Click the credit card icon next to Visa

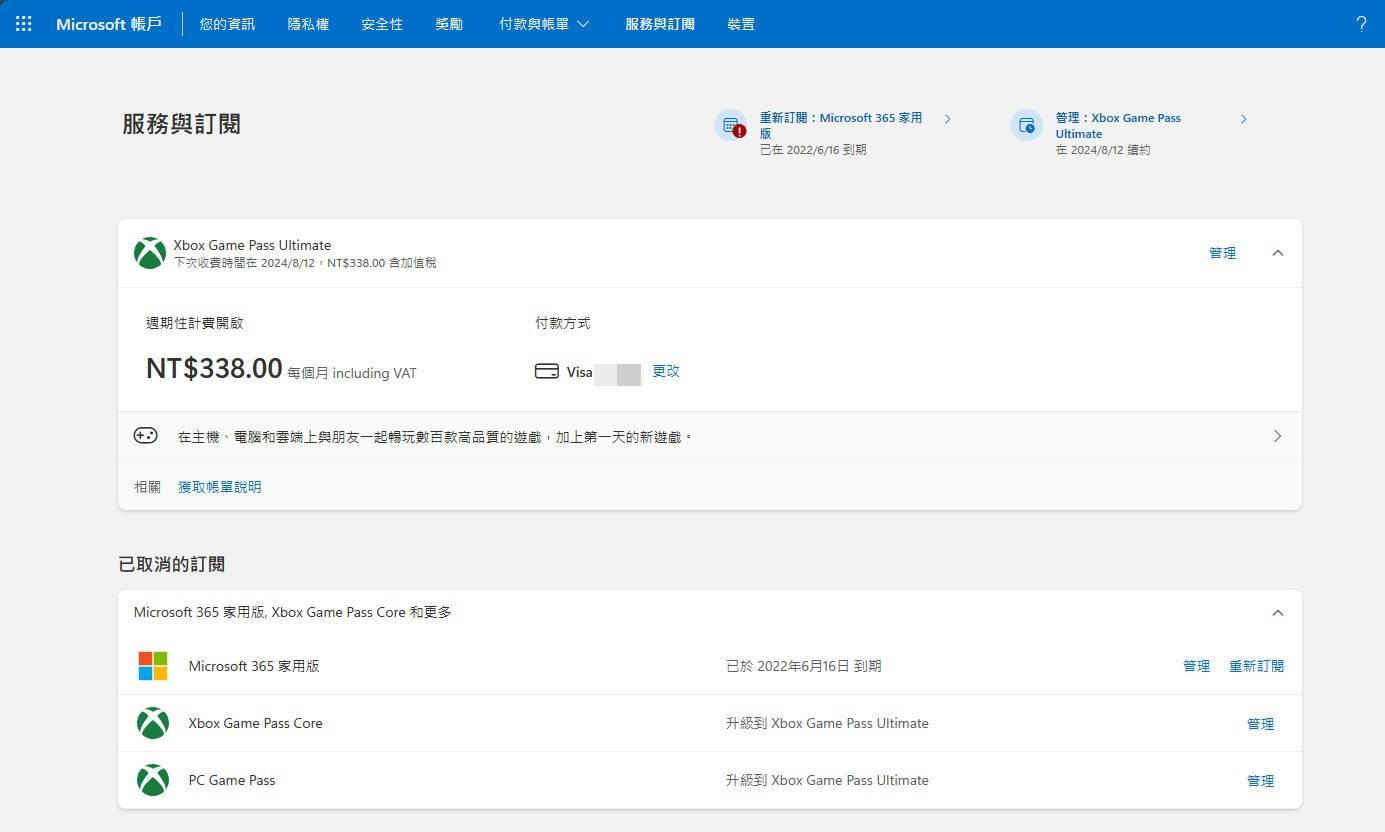coord(546,371)
